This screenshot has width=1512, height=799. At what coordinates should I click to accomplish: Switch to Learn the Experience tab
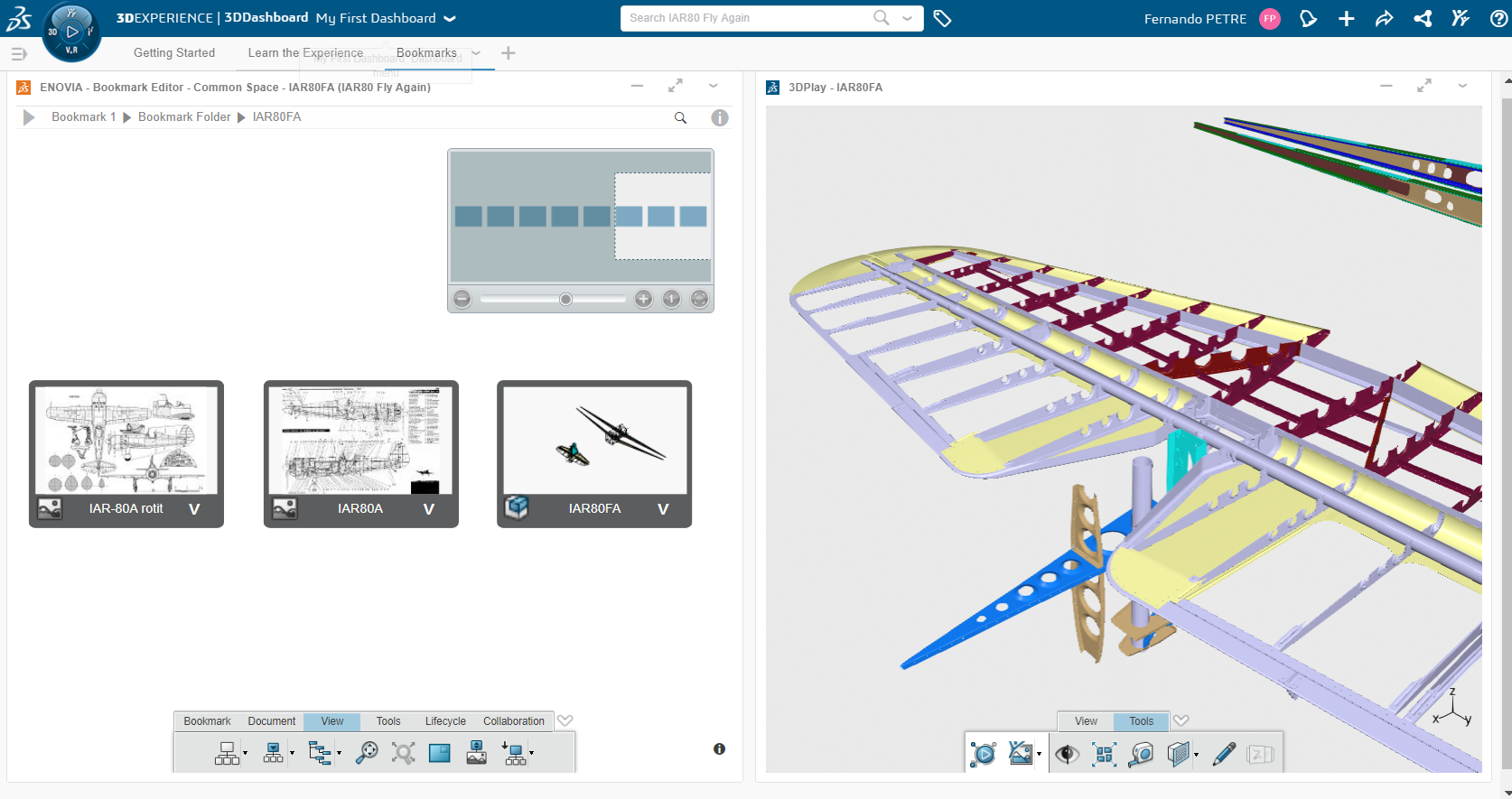(305, 53)
